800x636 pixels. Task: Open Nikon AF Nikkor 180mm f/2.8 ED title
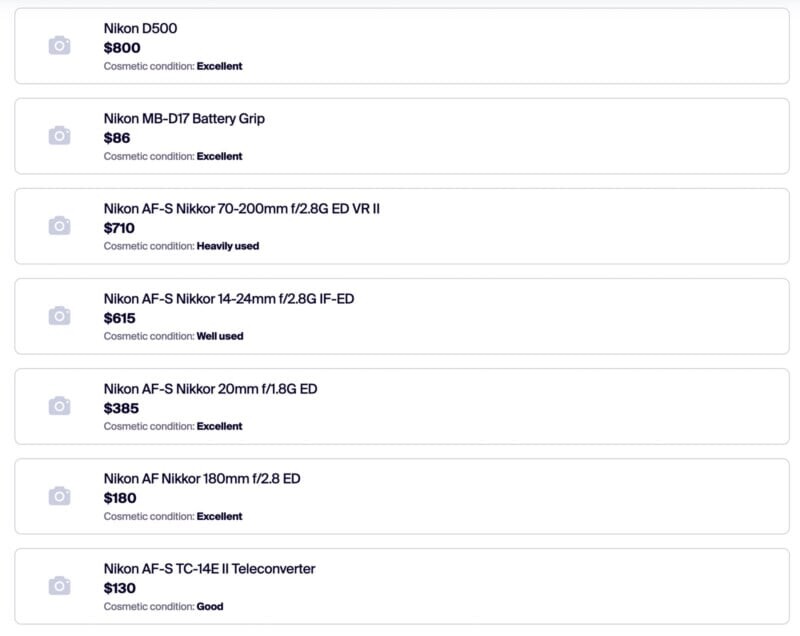[202, 478]
